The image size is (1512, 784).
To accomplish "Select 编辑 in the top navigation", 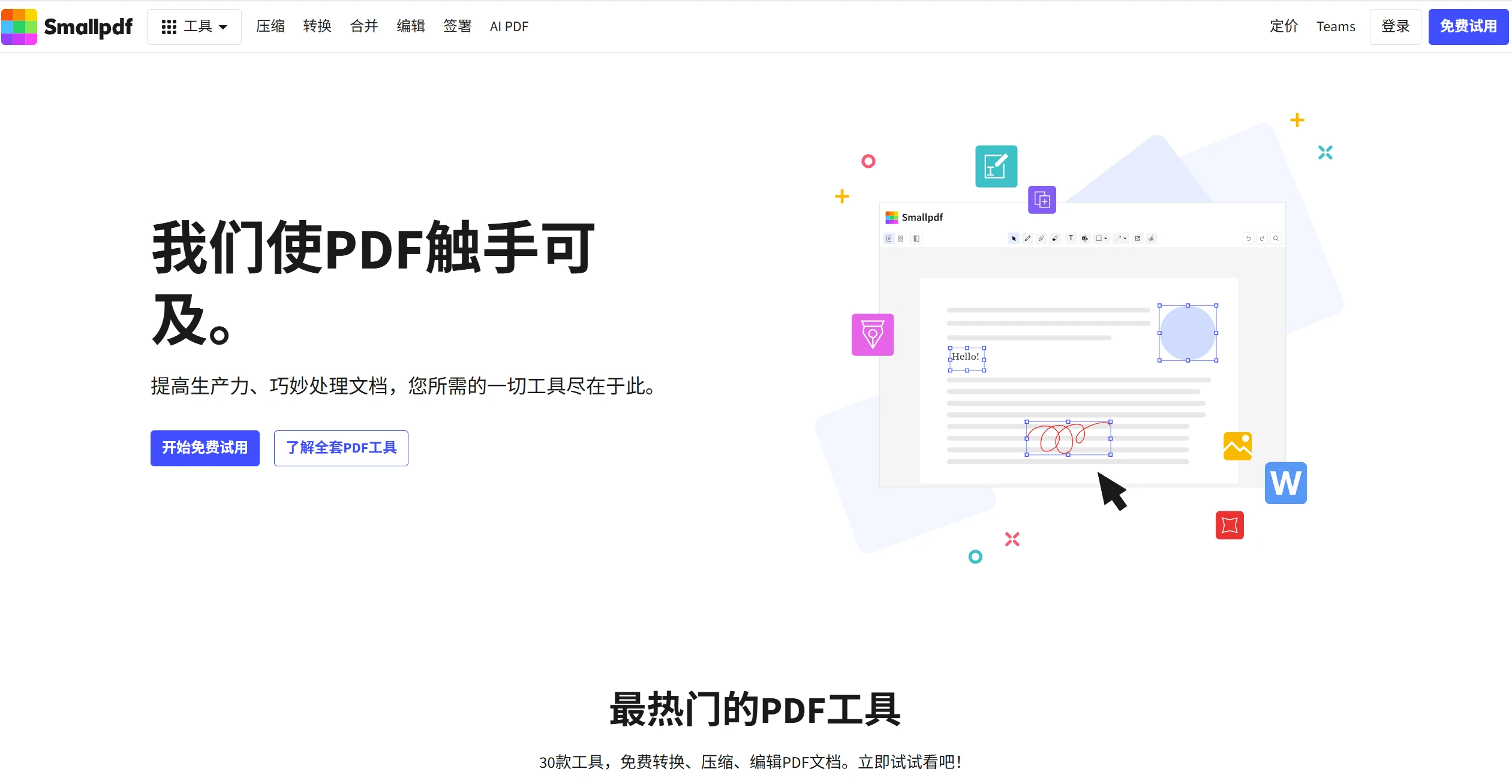I will pos(411,26).
